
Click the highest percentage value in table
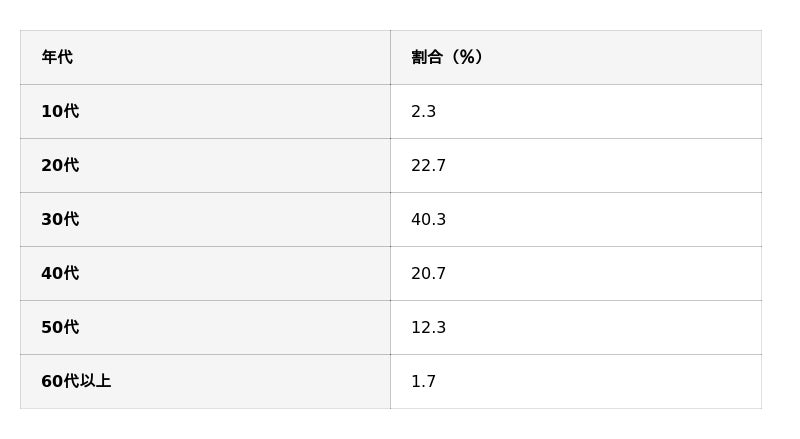point(428,220)
